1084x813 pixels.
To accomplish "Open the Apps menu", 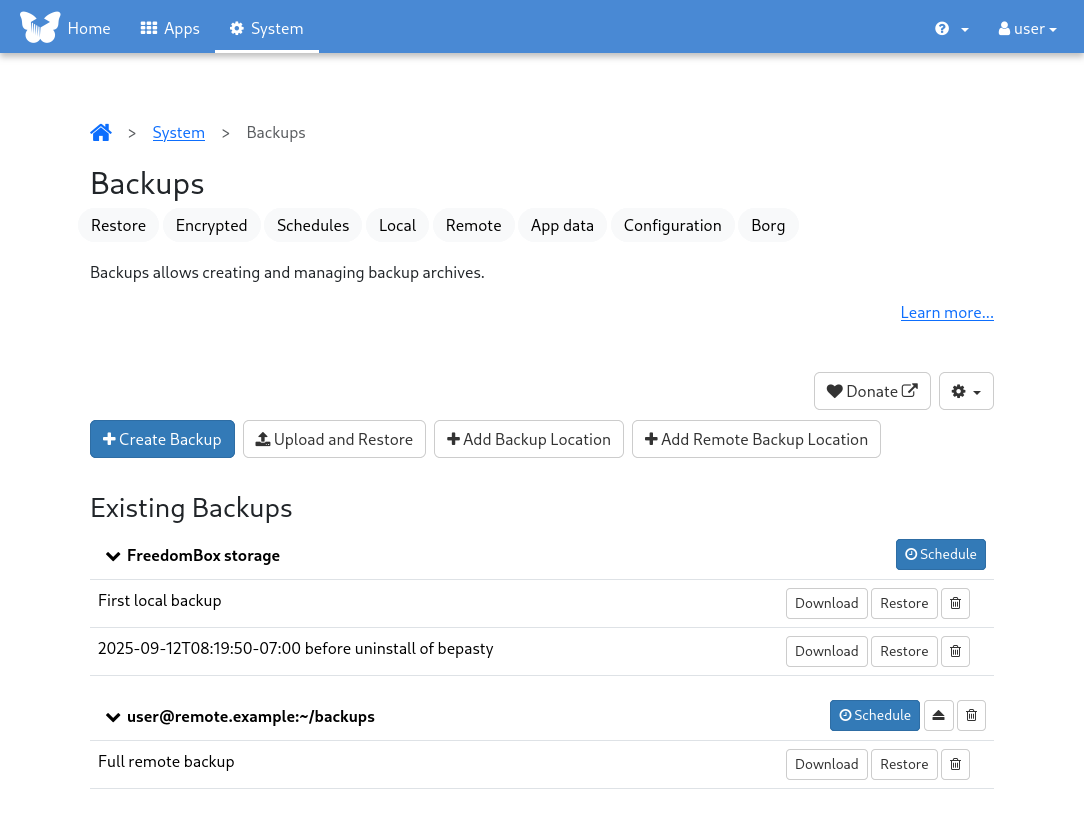I will click(169, 28).
